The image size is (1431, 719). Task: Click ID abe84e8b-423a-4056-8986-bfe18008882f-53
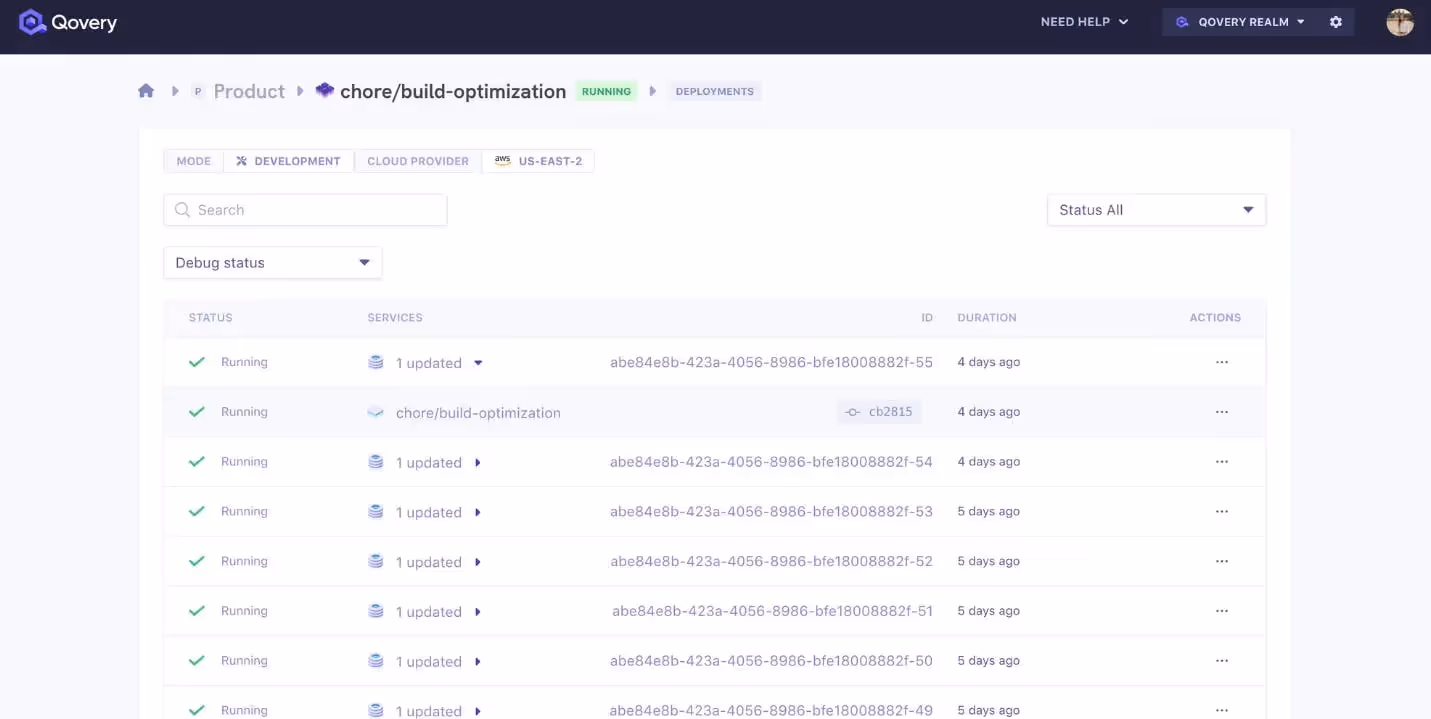[x=771, y=511]
